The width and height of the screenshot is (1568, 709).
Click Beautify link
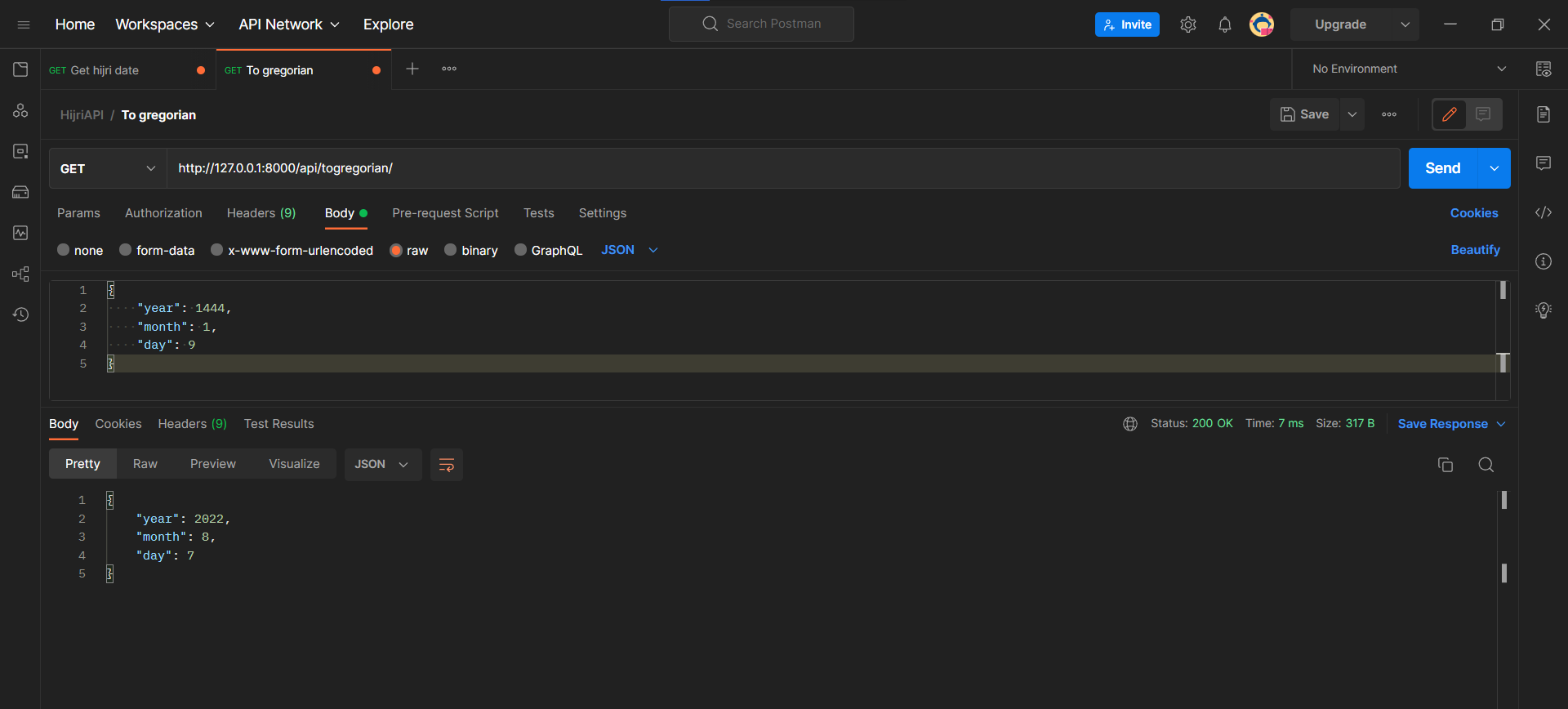point(1475,250)
